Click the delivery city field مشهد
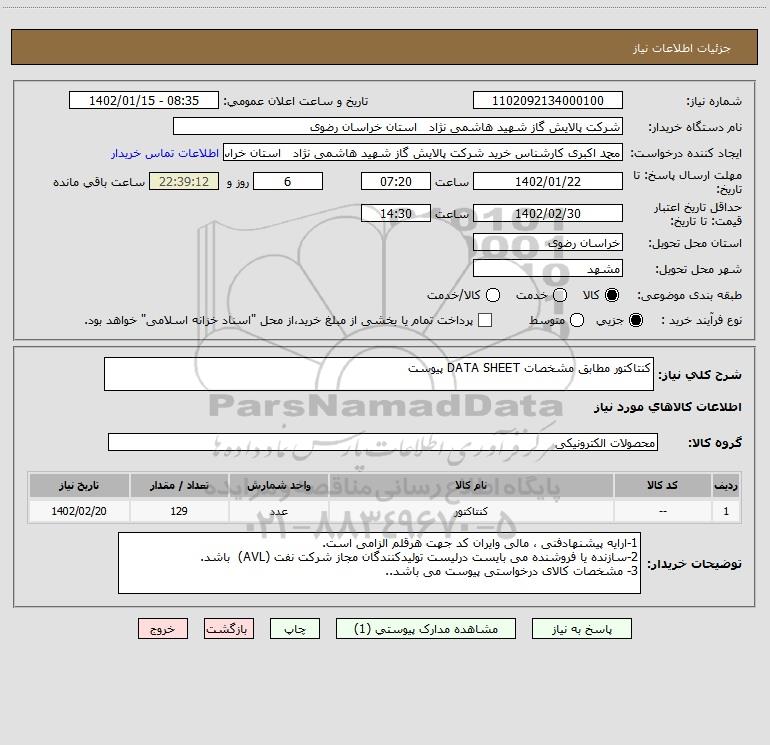 pos(548,269)
